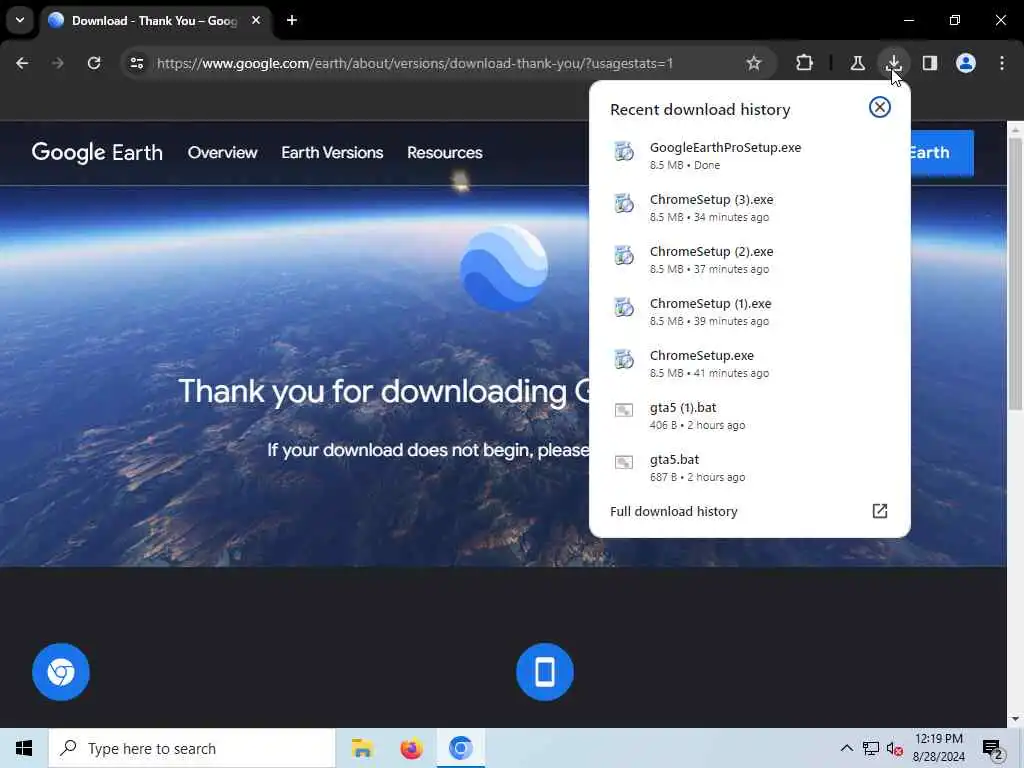Bookmark this tab with the star icon
Image resolution: width=1024 pixels, height=768 pixels.
[x=754, y=63]
